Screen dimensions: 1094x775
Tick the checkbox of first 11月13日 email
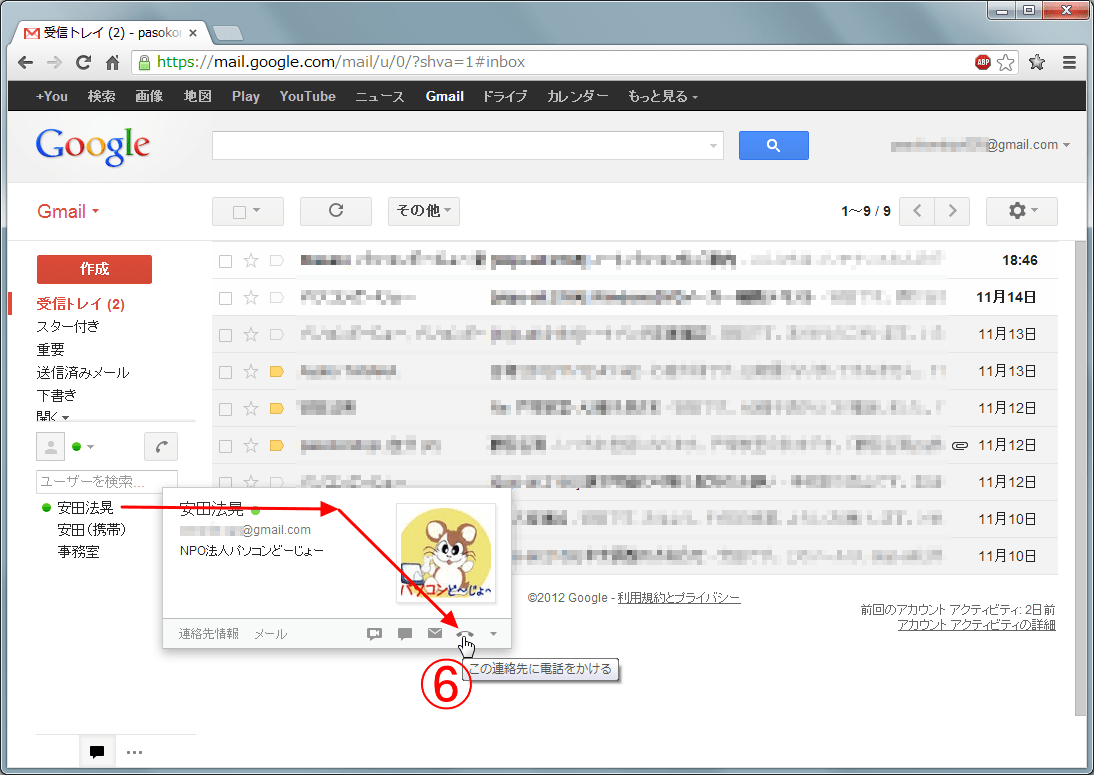[225, 335]
